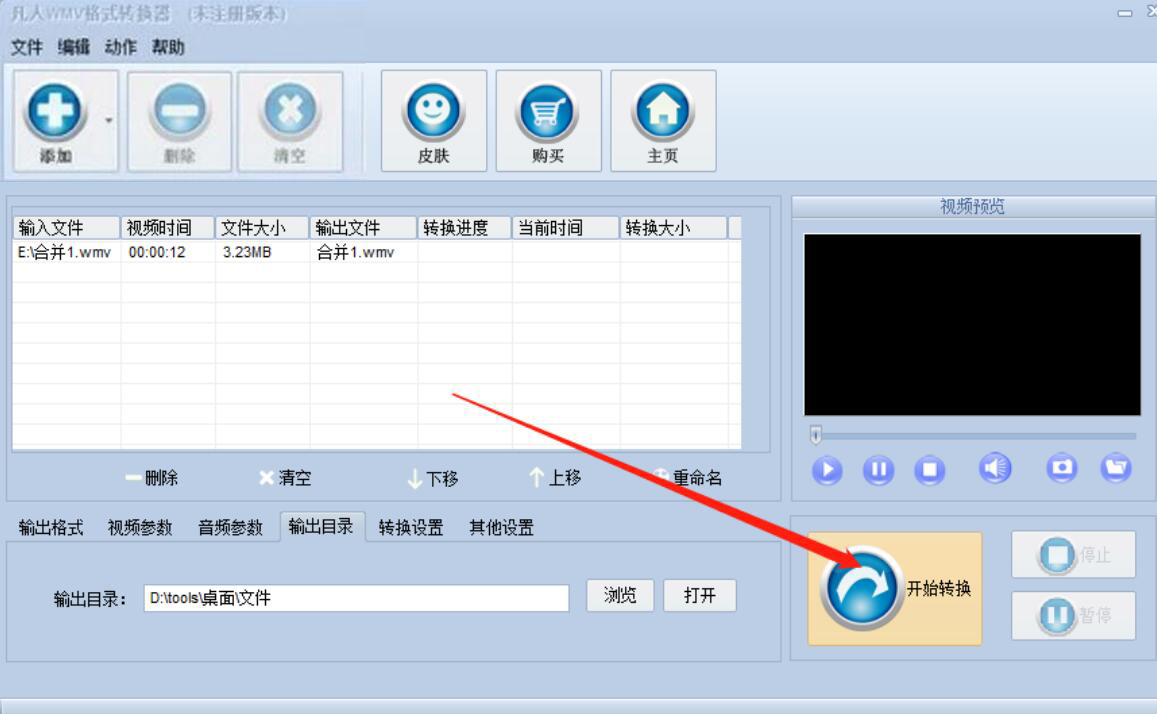This screenshot has width=1157, height=714.
Task: Click the 输出文件 column header
Action: point(364,228)
